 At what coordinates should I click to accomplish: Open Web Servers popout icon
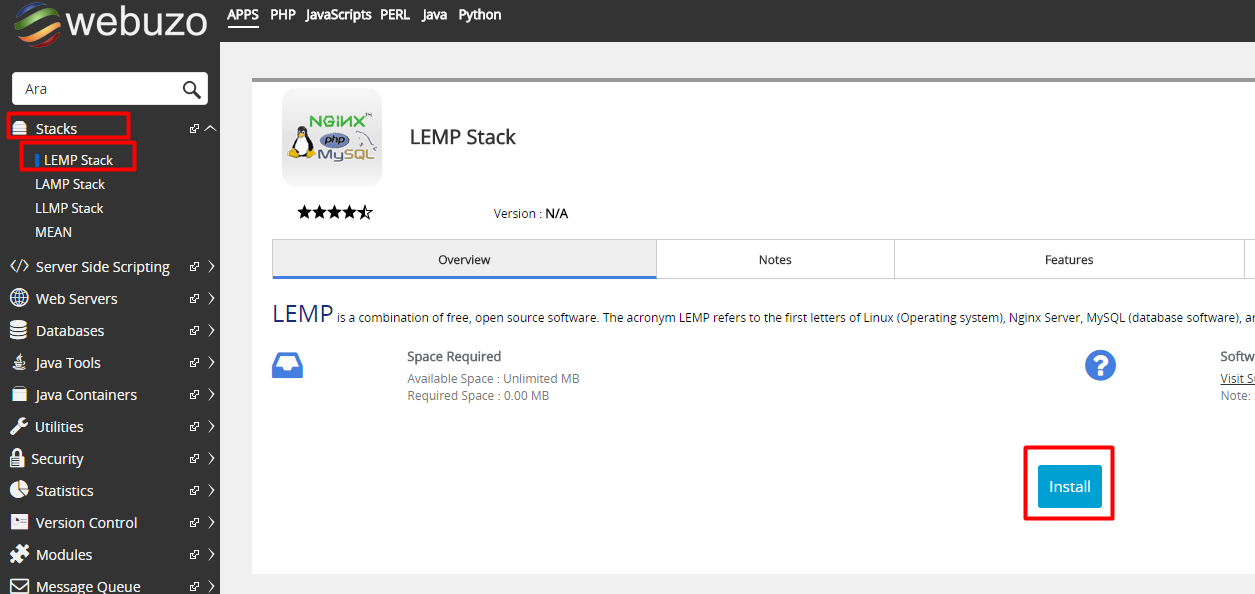[195, 299]
